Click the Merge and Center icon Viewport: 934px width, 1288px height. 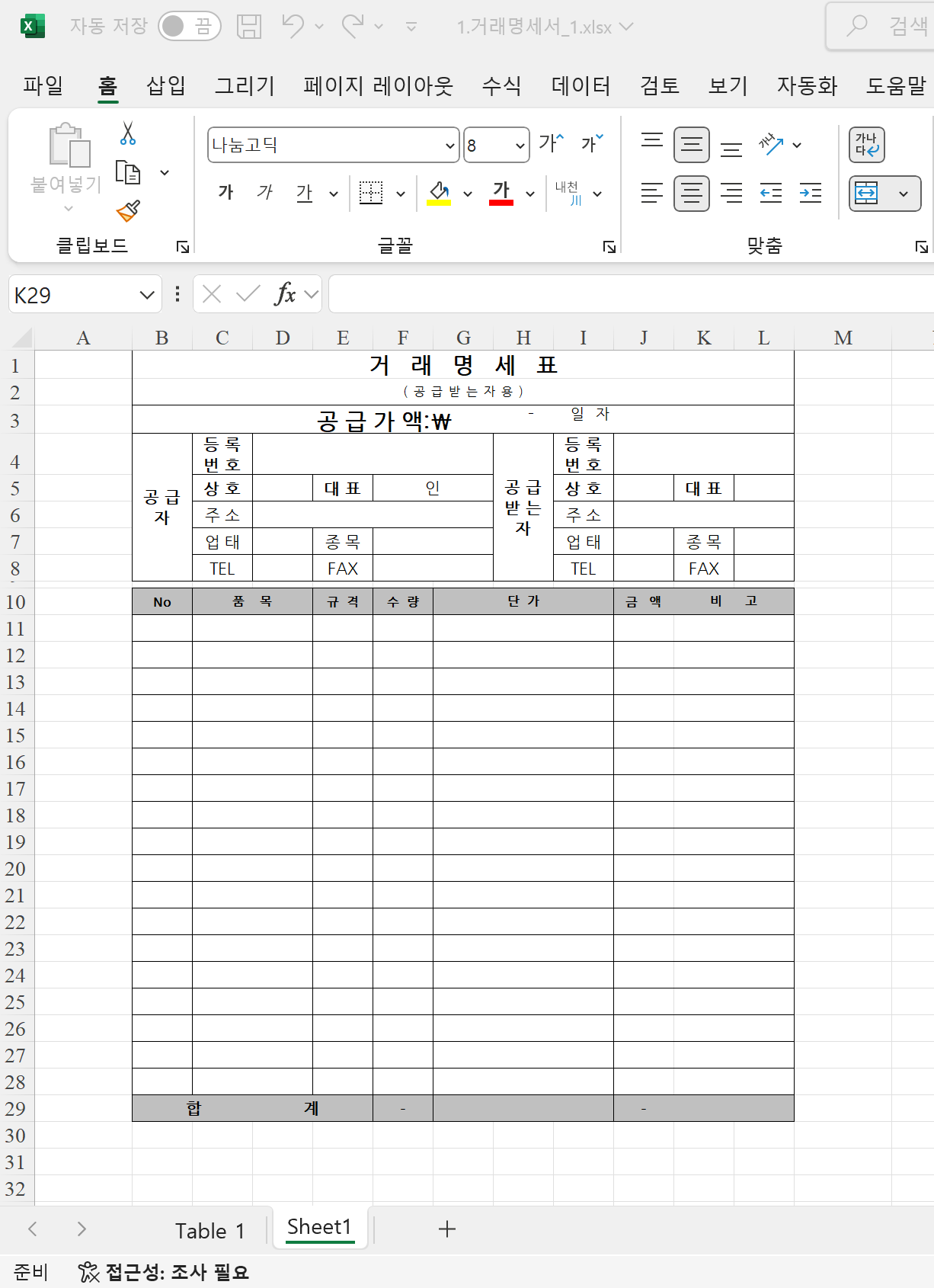[x=867, y=194]
